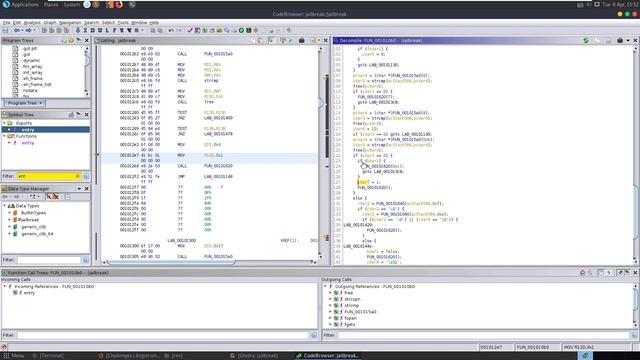Click the Program Tree tab
This screenshot has width=640, height=360.
point(24,103)
